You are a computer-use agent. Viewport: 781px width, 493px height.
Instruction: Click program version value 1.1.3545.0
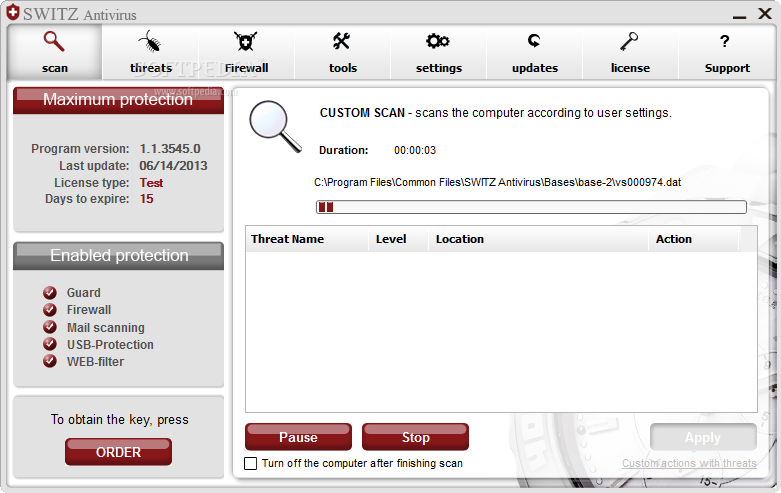[170, 149]
